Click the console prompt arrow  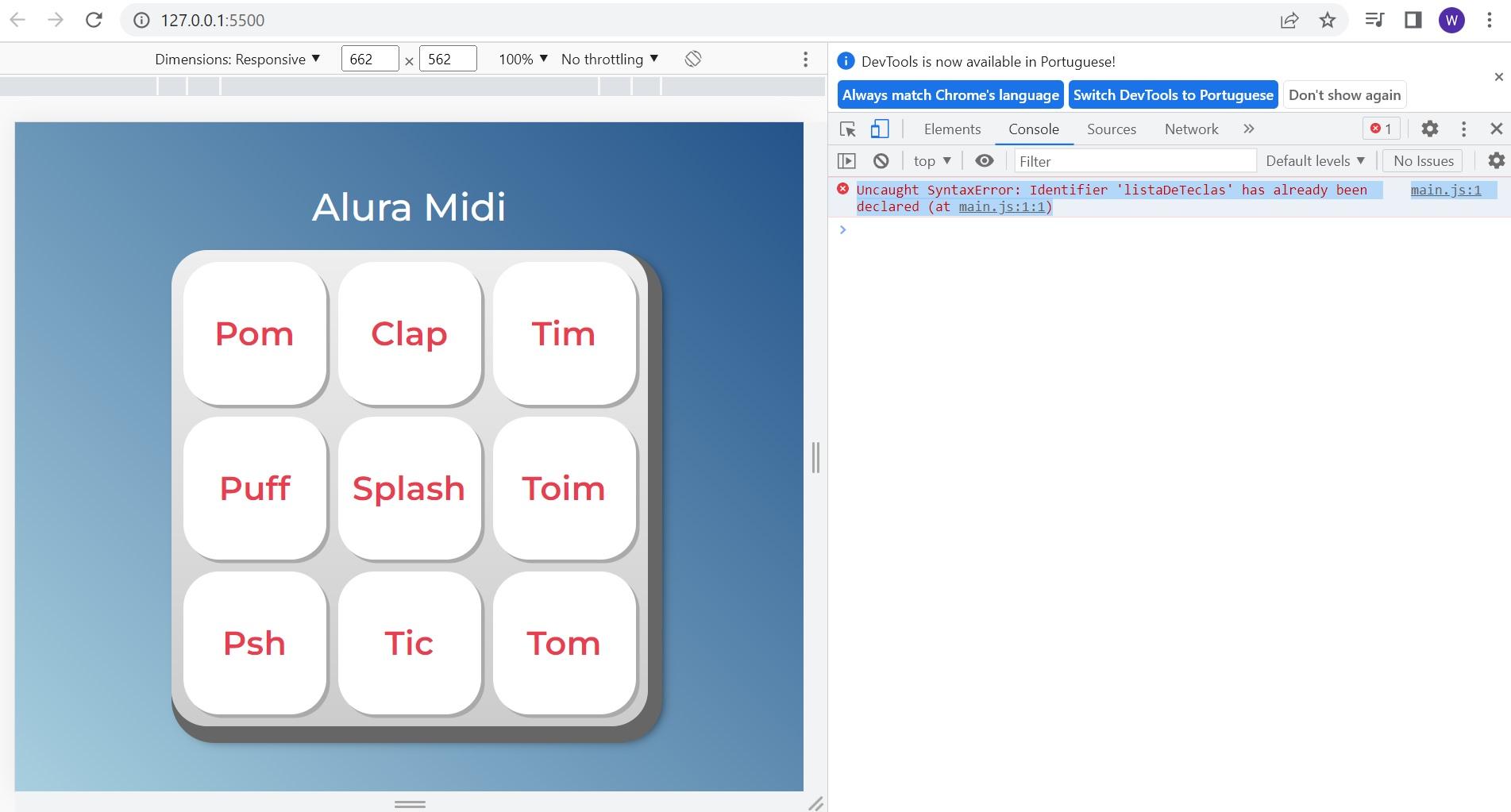coord(842,229)
